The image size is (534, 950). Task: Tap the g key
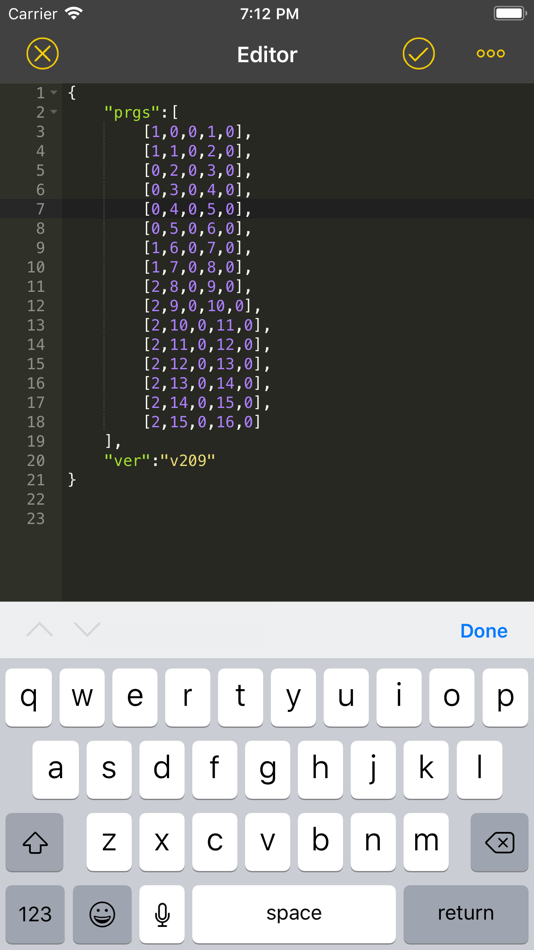[x=267, y=769]
